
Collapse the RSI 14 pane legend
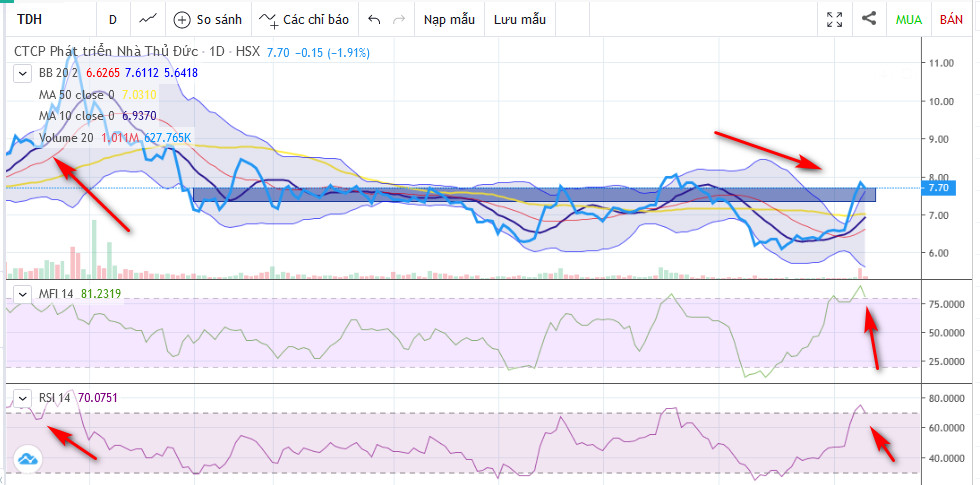point(23,398)
